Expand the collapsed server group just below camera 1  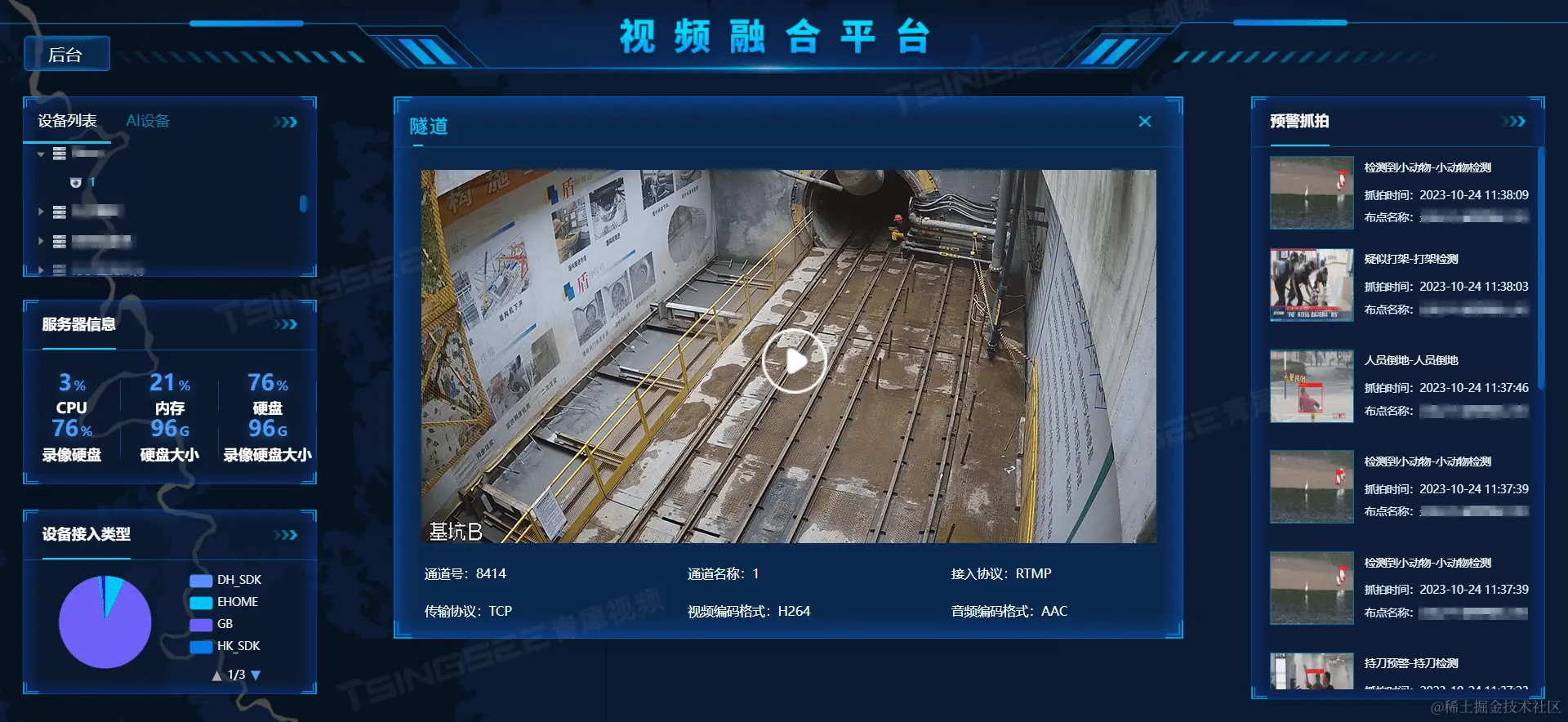pyautogui.click(x=41, y=212)
